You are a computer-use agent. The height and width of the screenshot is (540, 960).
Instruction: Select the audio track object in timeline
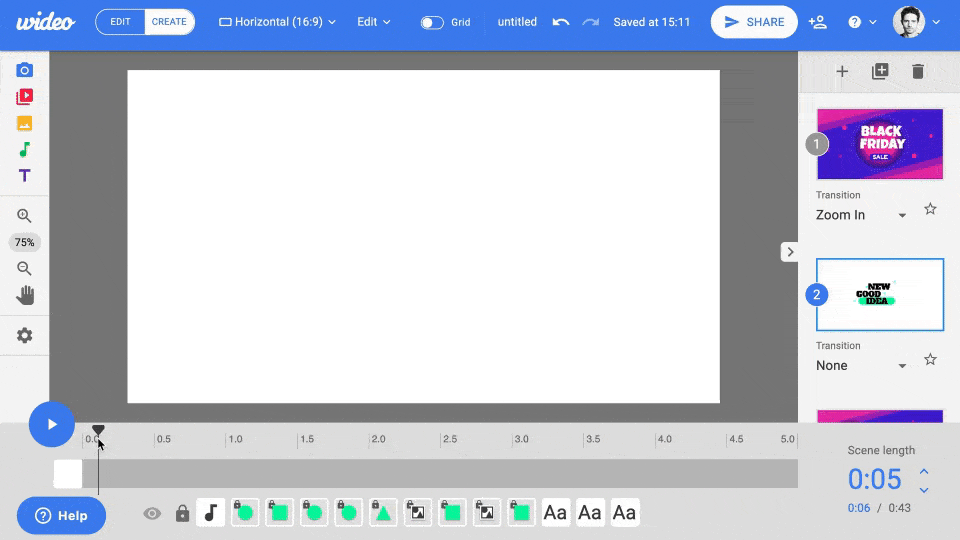click(x=211, y=512)
